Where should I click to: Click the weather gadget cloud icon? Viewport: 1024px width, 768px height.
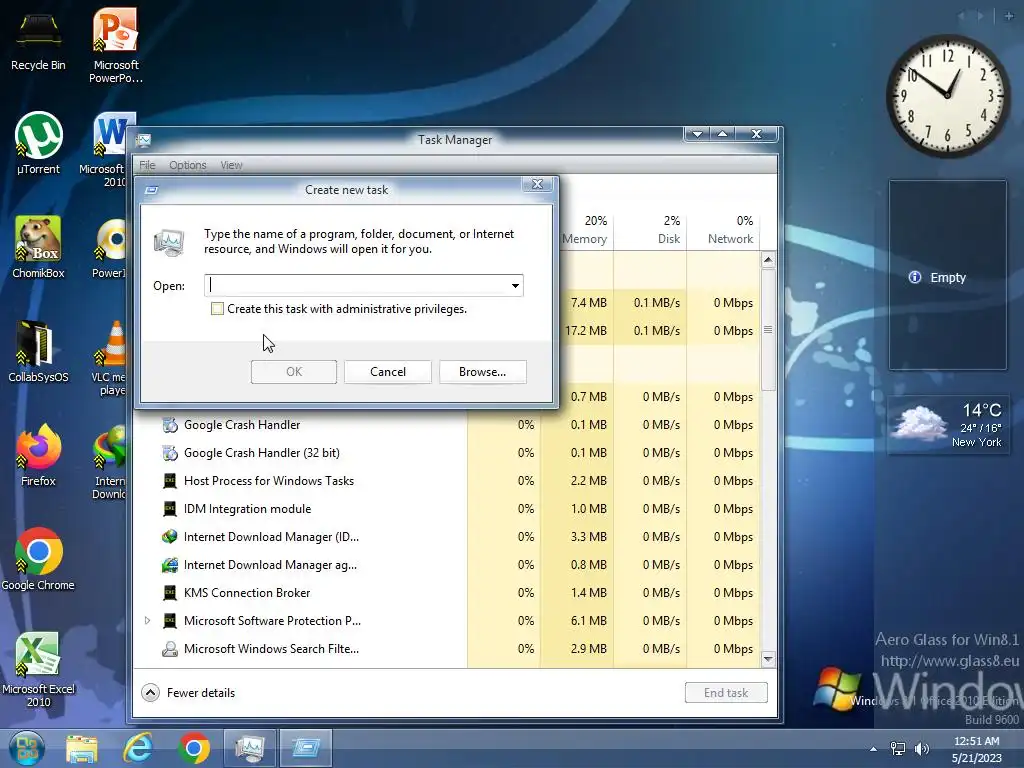pos(920,423)
